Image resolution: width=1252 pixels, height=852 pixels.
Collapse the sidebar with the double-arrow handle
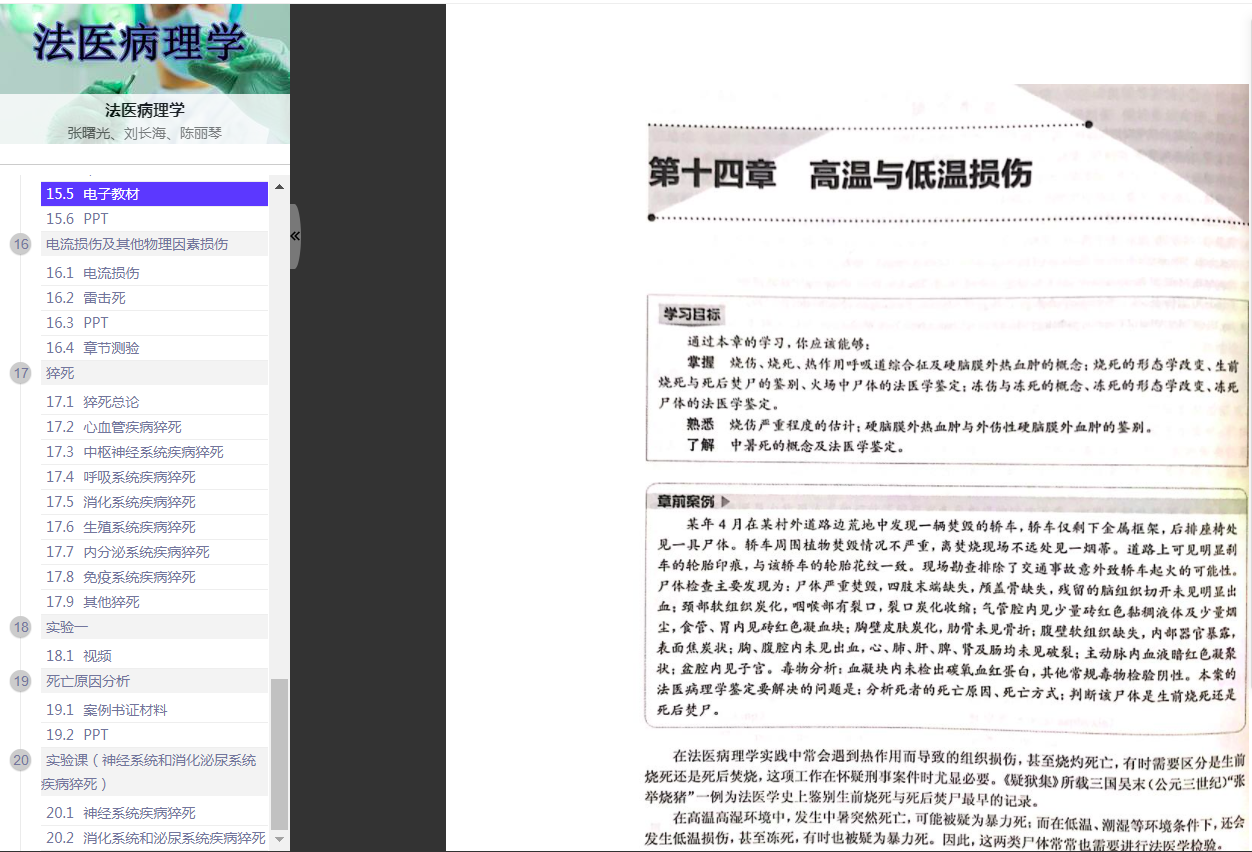click(295, 236)
